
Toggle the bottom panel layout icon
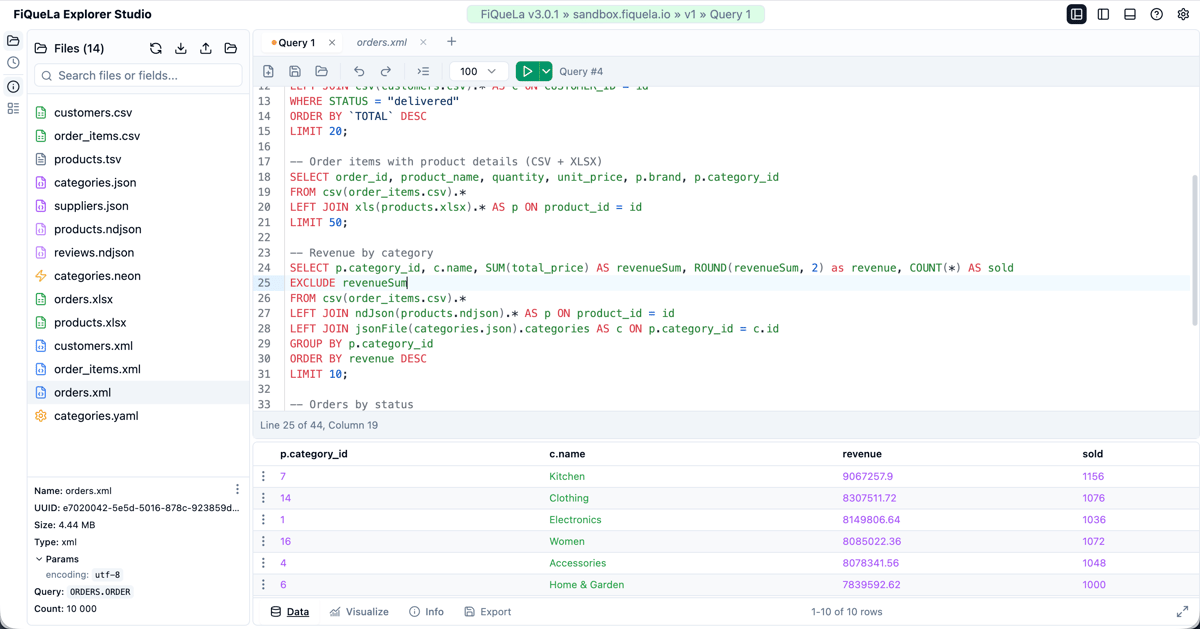tap(1130, 14)
